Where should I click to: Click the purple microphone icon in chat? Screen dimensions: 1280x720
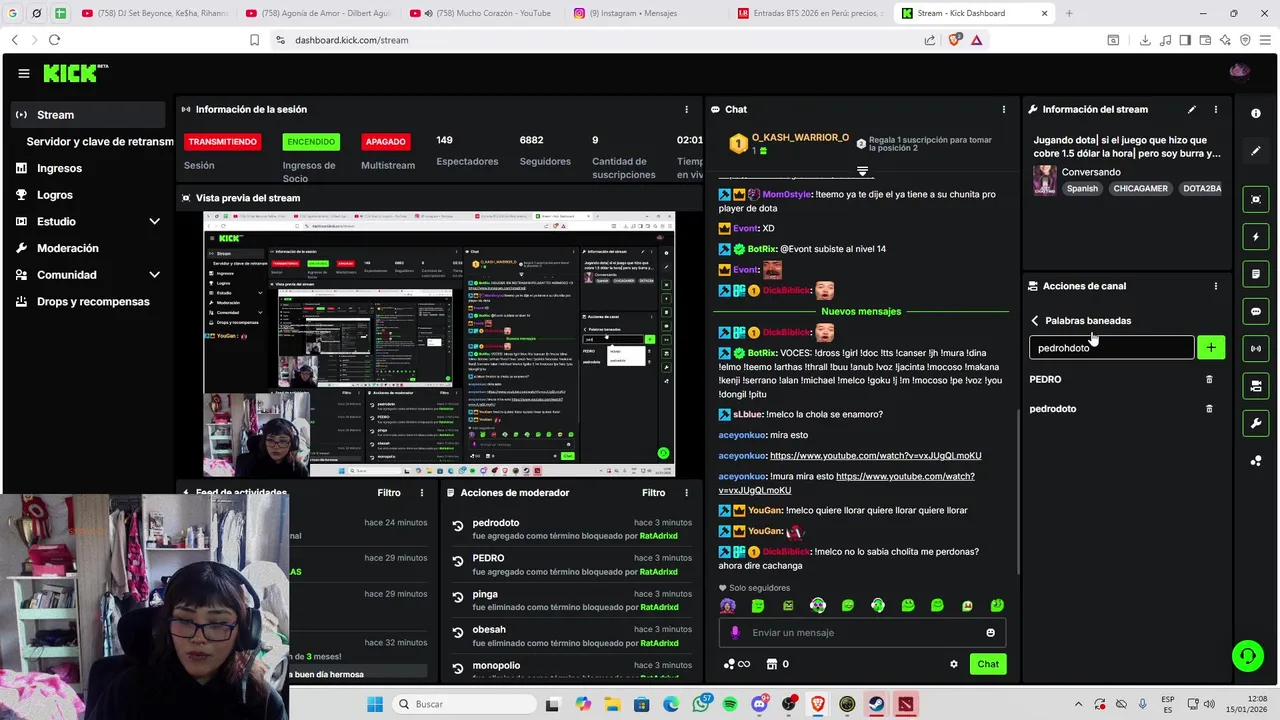[x=735, y=632]
